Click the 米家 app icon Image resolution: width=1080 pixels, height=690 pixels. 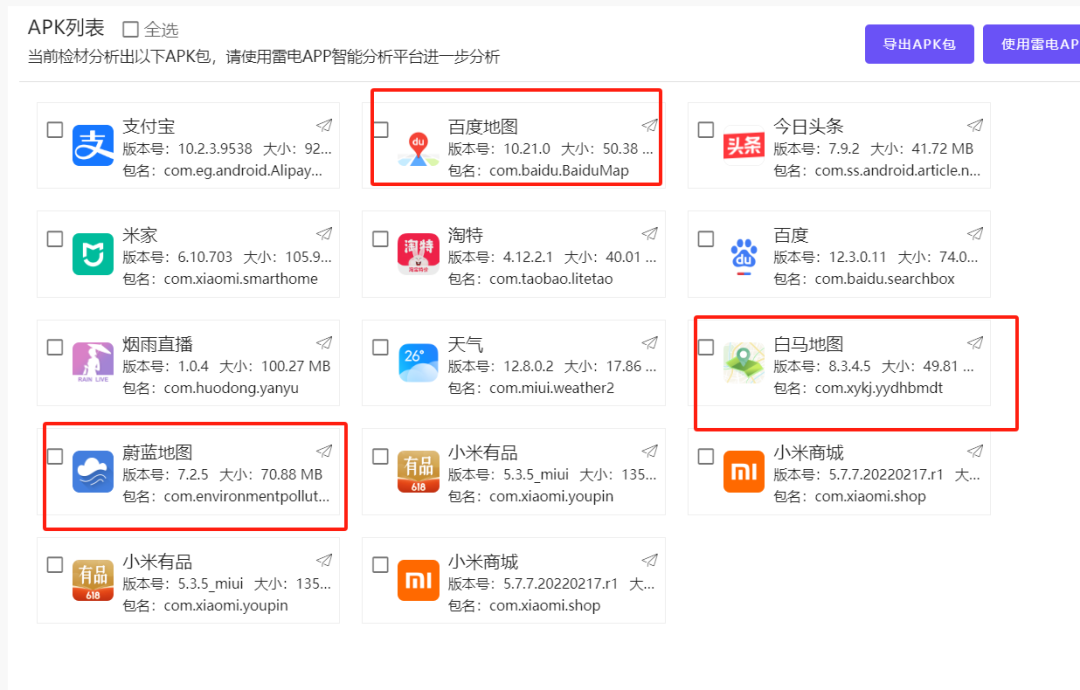93,254
